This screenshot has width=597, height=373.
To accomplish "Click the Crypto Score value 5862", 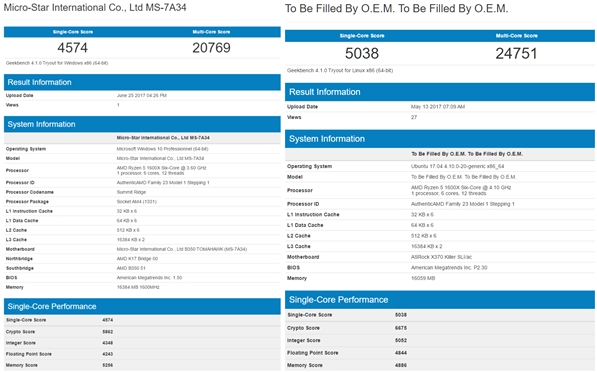I will click(x=108, y=332).
